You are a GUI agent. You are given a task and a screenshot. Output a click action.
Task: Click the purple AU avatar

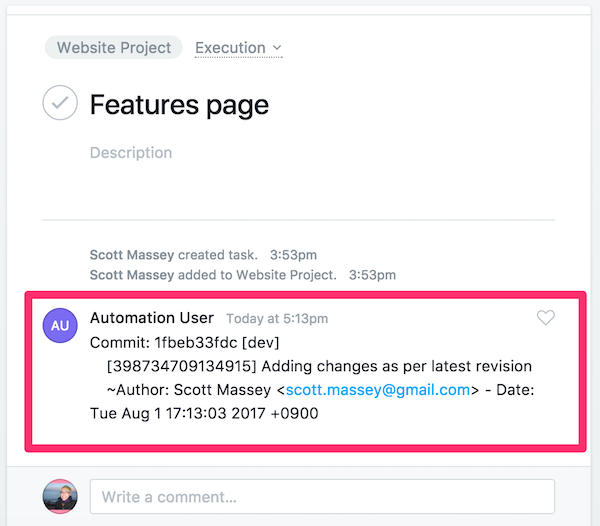pos(59,325)
